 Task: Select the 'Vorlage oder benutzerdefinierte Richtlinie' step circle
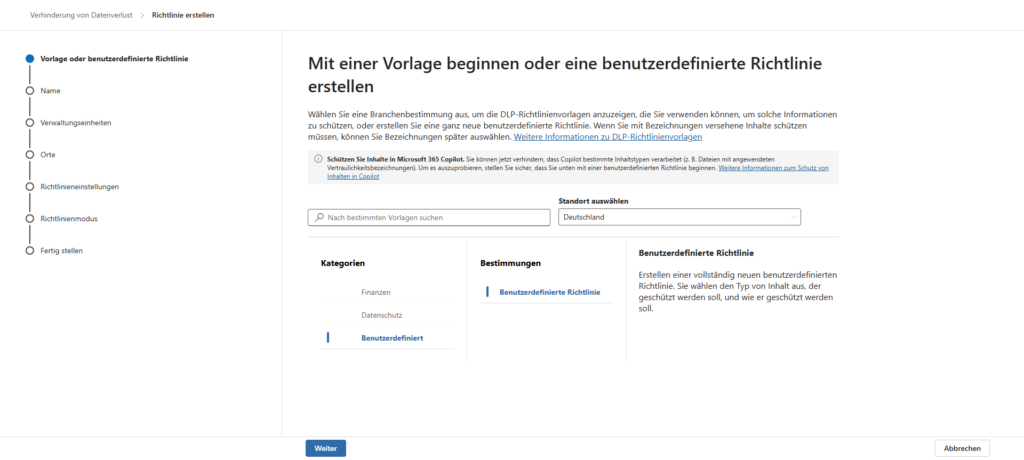point(30,58)
